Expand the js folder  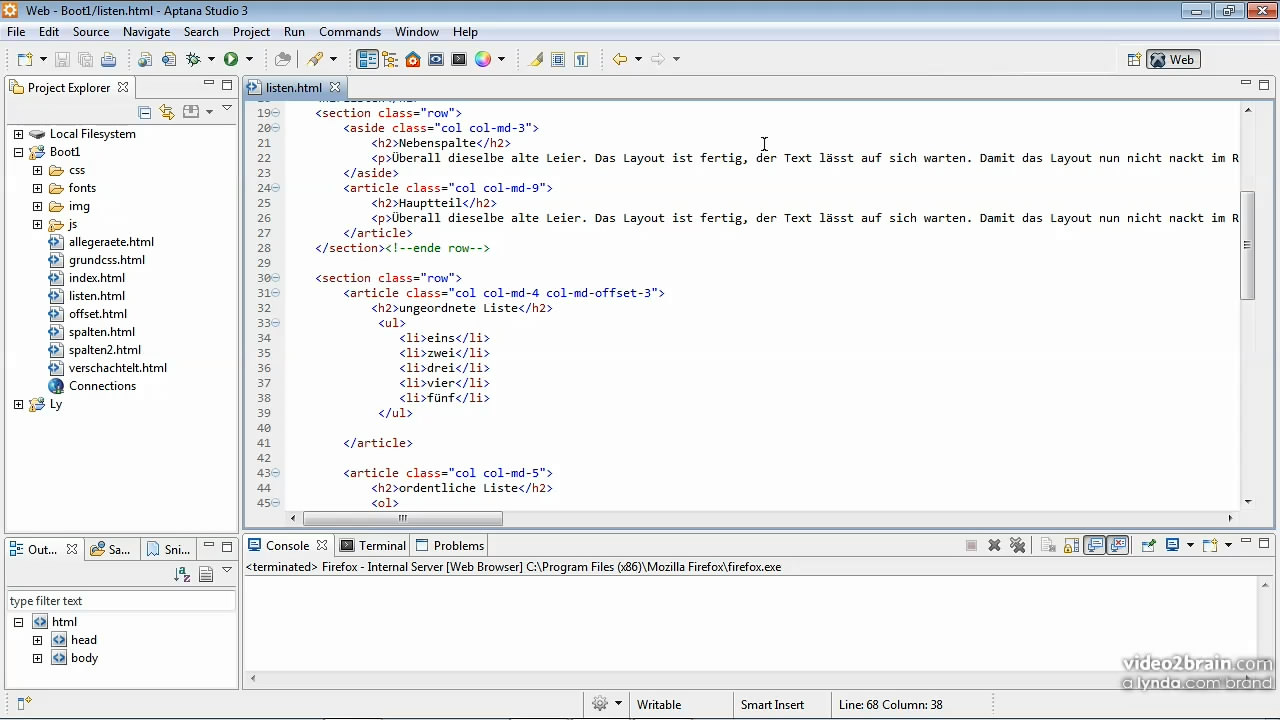point(37,224)
